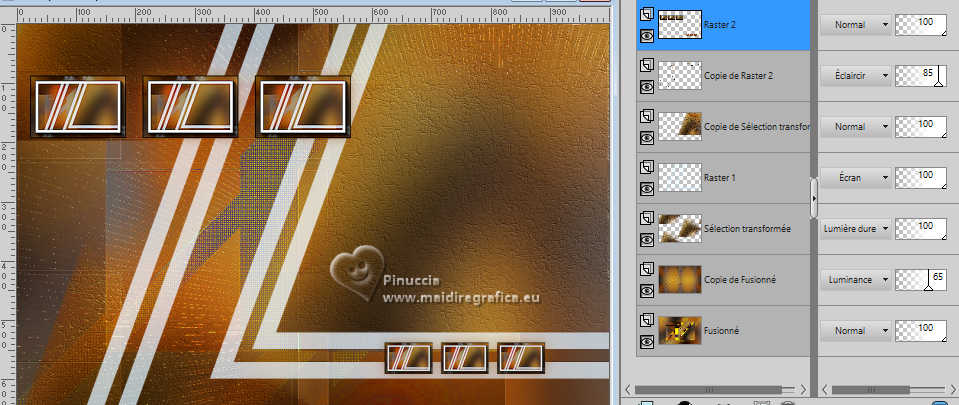Click the splitter arrow between layer panel panes
Image resolution: width=959 pixels, height=405 pixels.
click(x=814, y=198)
